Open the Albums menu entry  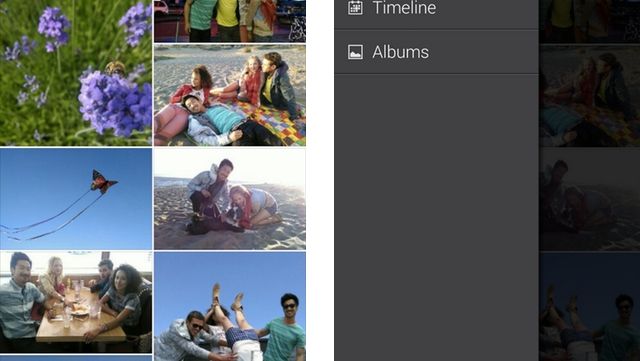coord(436,52)
